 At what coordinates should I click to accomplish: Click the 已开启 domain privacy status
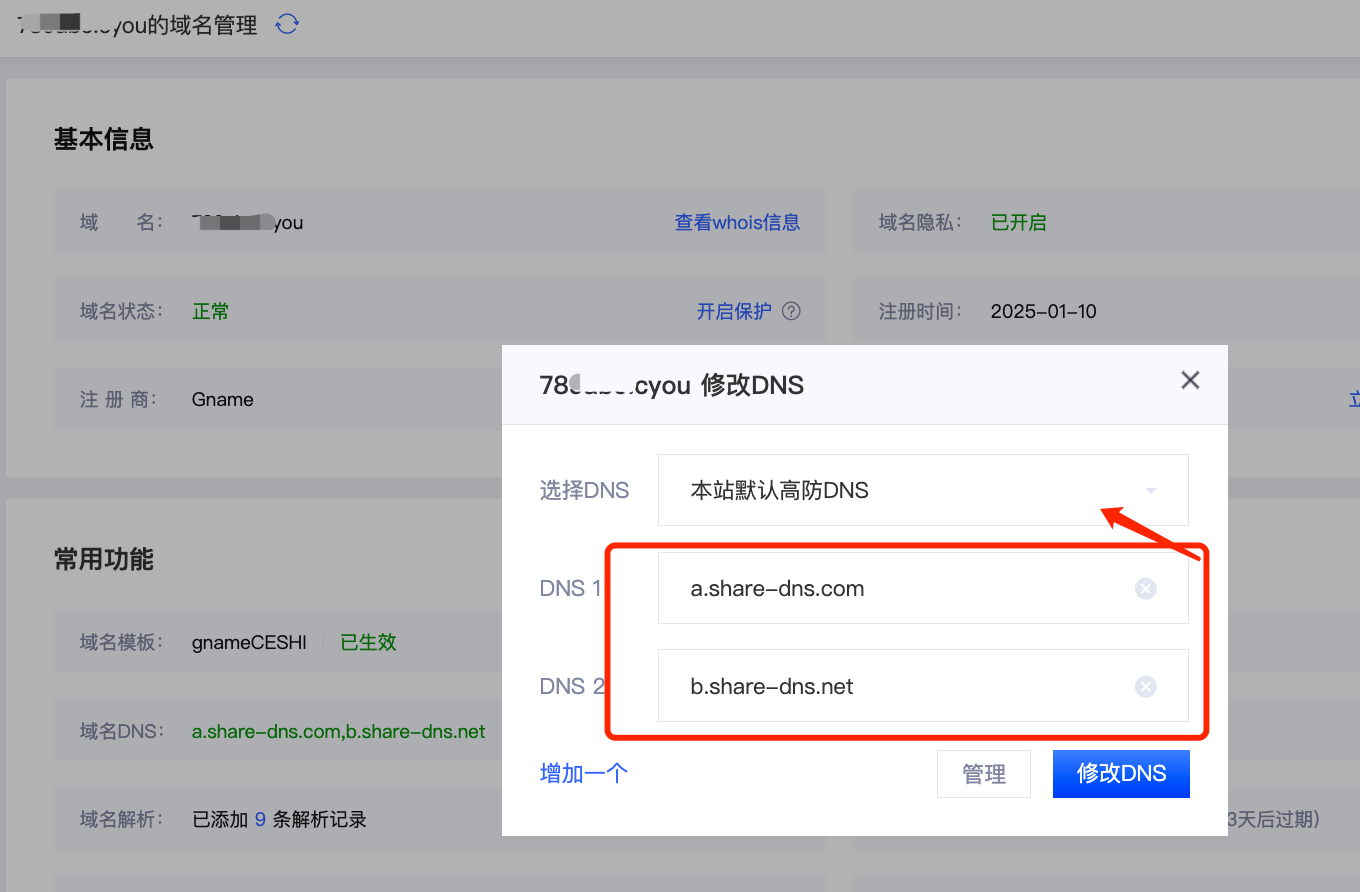pos(1018,222)
